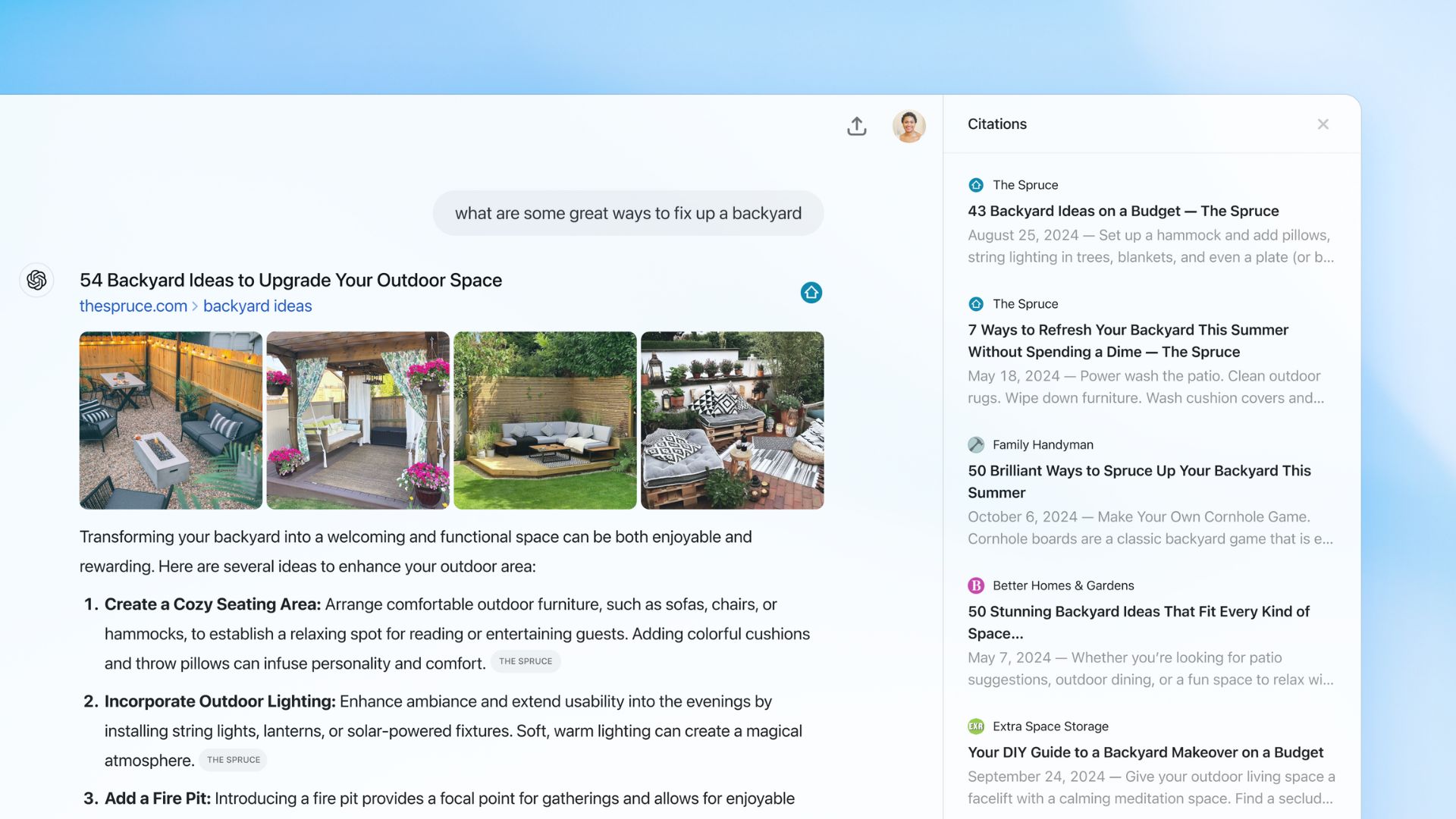Click the first backyard patio thumbnail
Viewport: 1456px width, 819px height.
coord(170,419)
